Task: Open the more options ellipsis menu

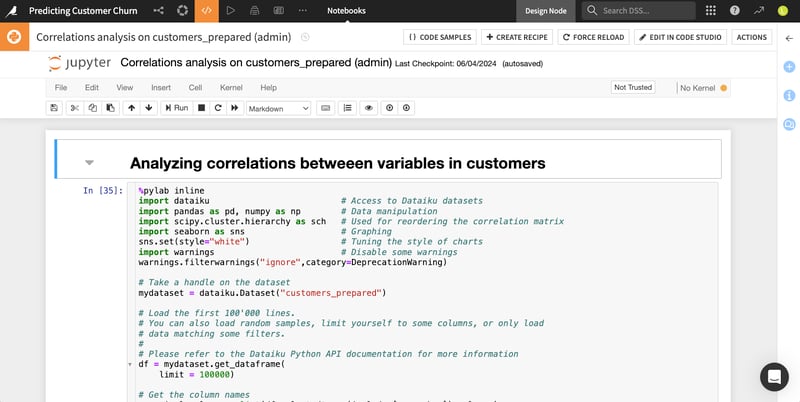Action: point(303,11)
